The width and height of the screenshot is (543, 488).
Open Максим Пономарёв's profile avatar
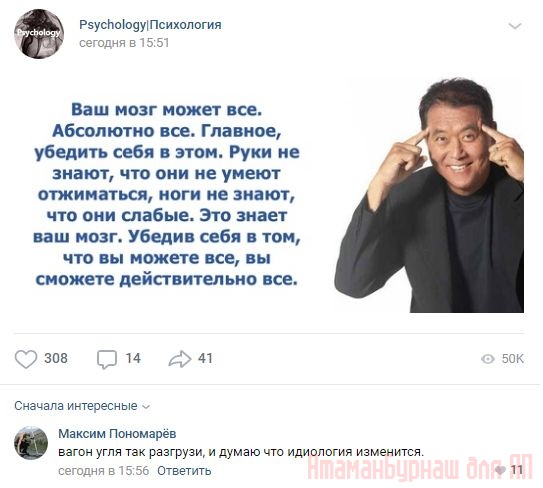click(x=31, y=443)
